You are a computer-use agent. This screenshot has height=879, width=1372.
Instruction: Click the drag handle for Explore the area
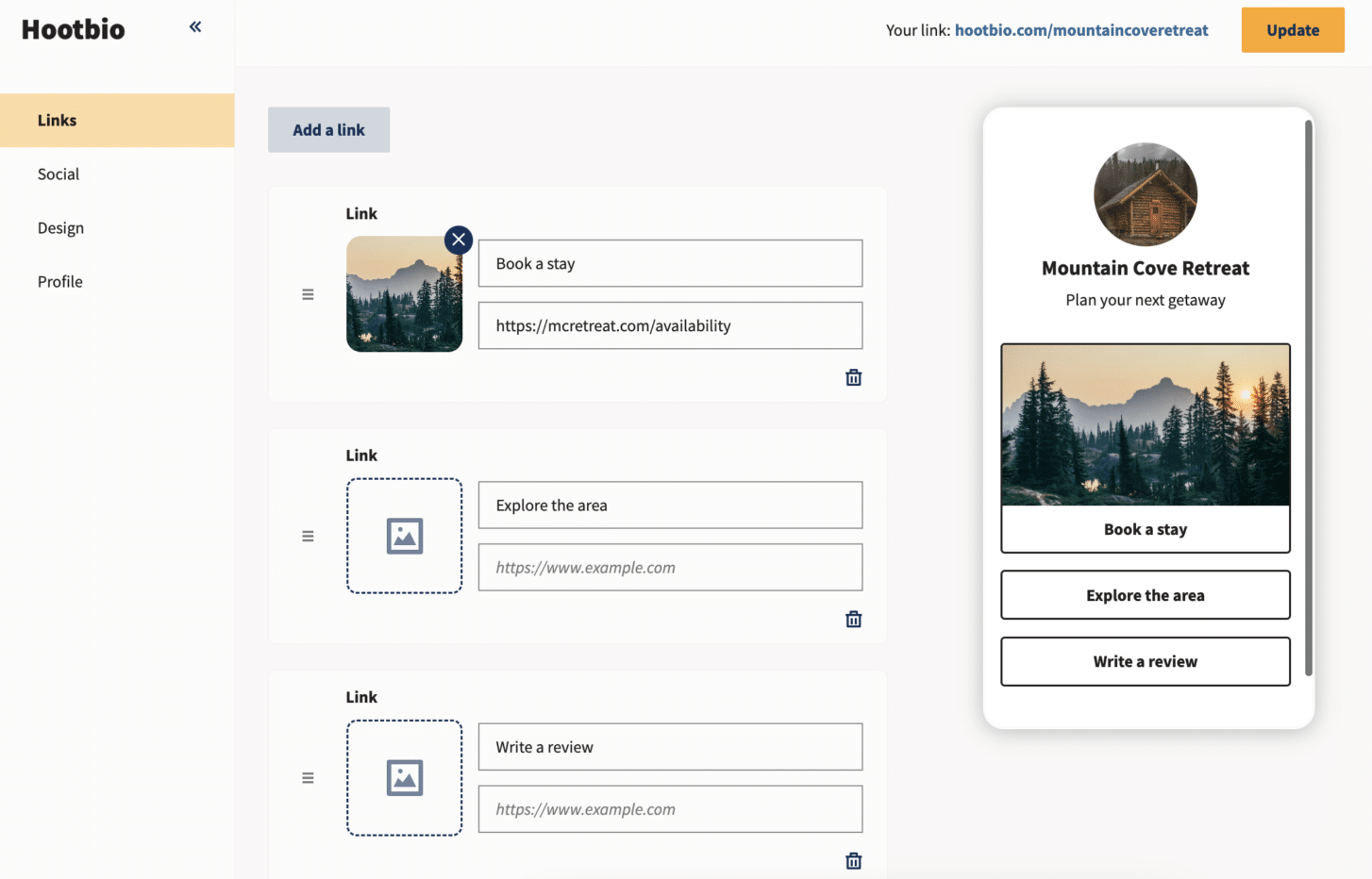click(x=308, y=536)
